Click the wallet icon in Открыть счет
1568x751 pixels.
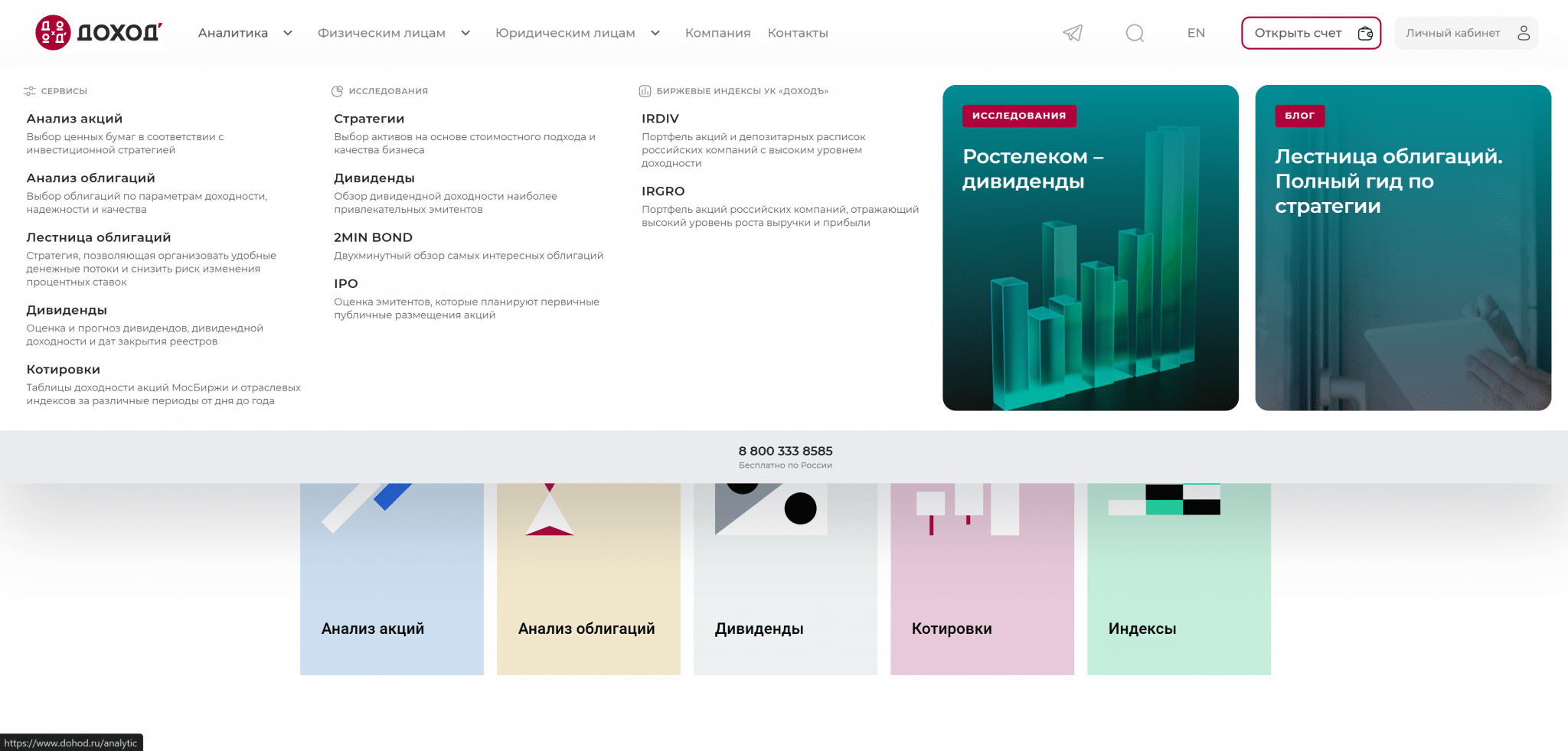coord(1365,33)
